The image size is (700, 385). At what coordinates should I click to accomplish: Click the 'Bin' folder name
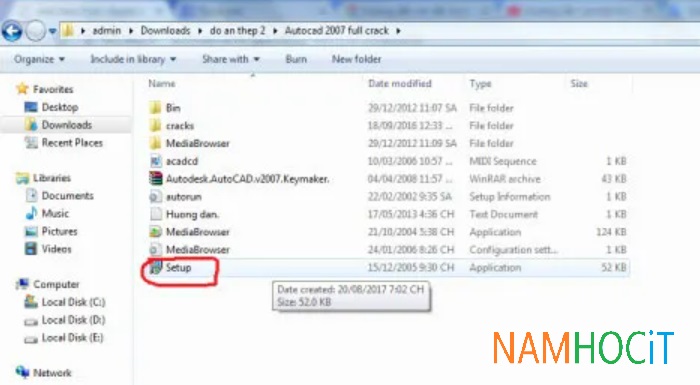(173, 108)
